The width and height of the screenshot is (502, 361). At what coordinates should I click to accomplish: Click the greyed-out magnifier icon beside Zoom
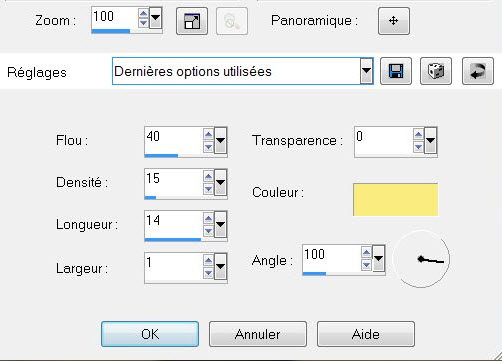click(232, 21)
